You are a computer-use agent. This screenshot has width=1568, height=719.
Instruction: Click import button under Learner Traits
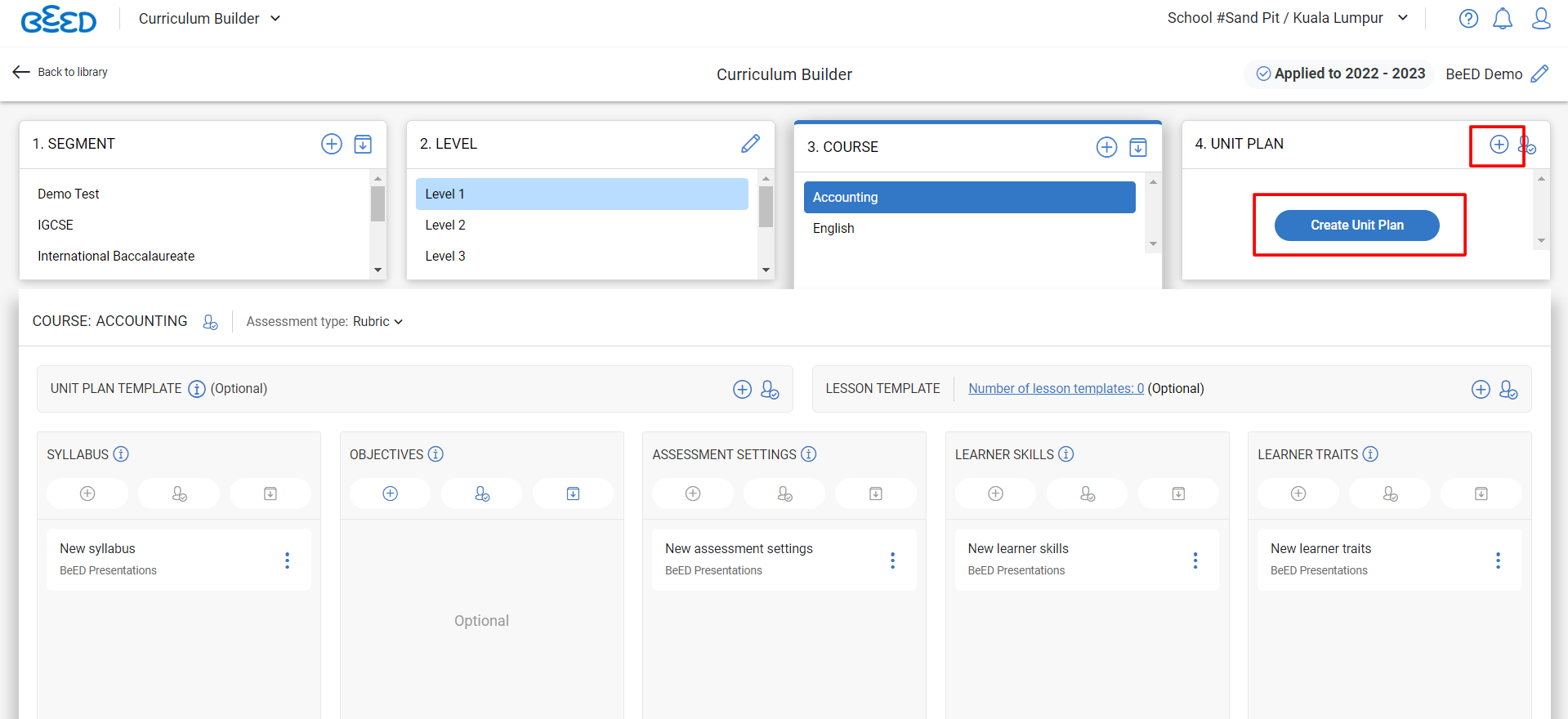[x=1481, y=493]
